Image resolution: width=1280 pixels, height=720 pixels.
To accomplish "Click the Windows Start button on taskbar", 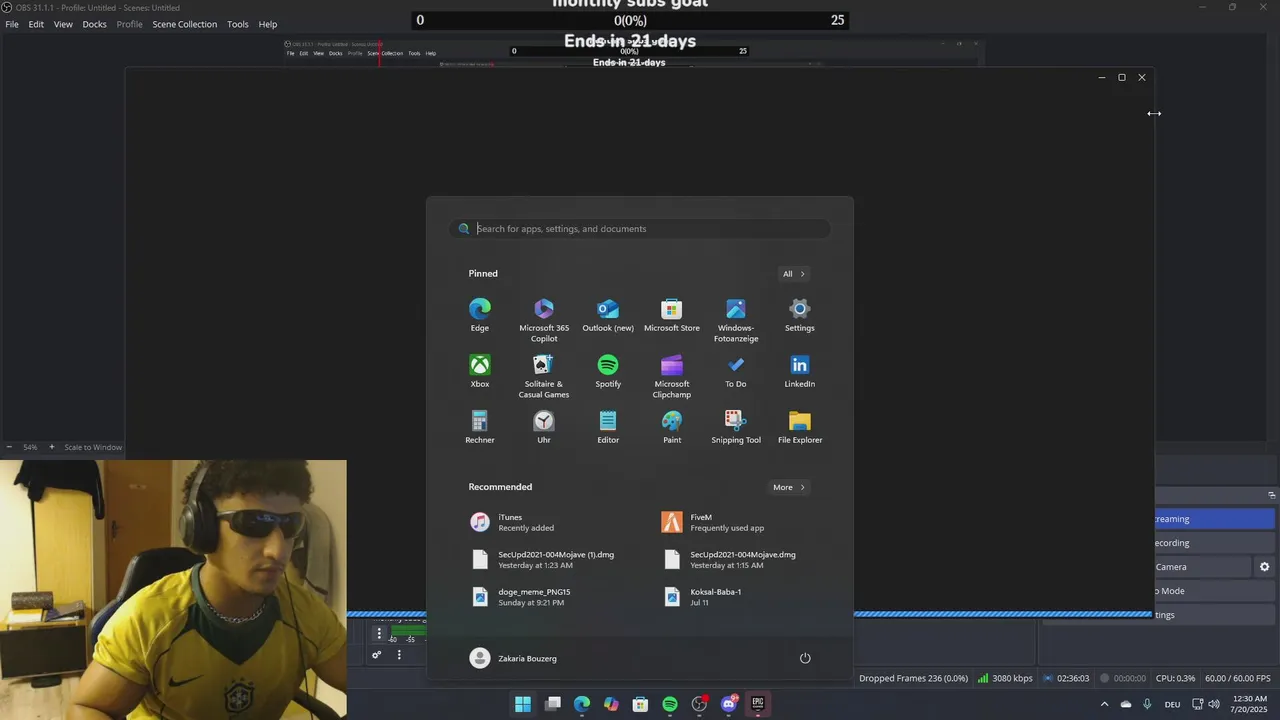I will [523, 704].
